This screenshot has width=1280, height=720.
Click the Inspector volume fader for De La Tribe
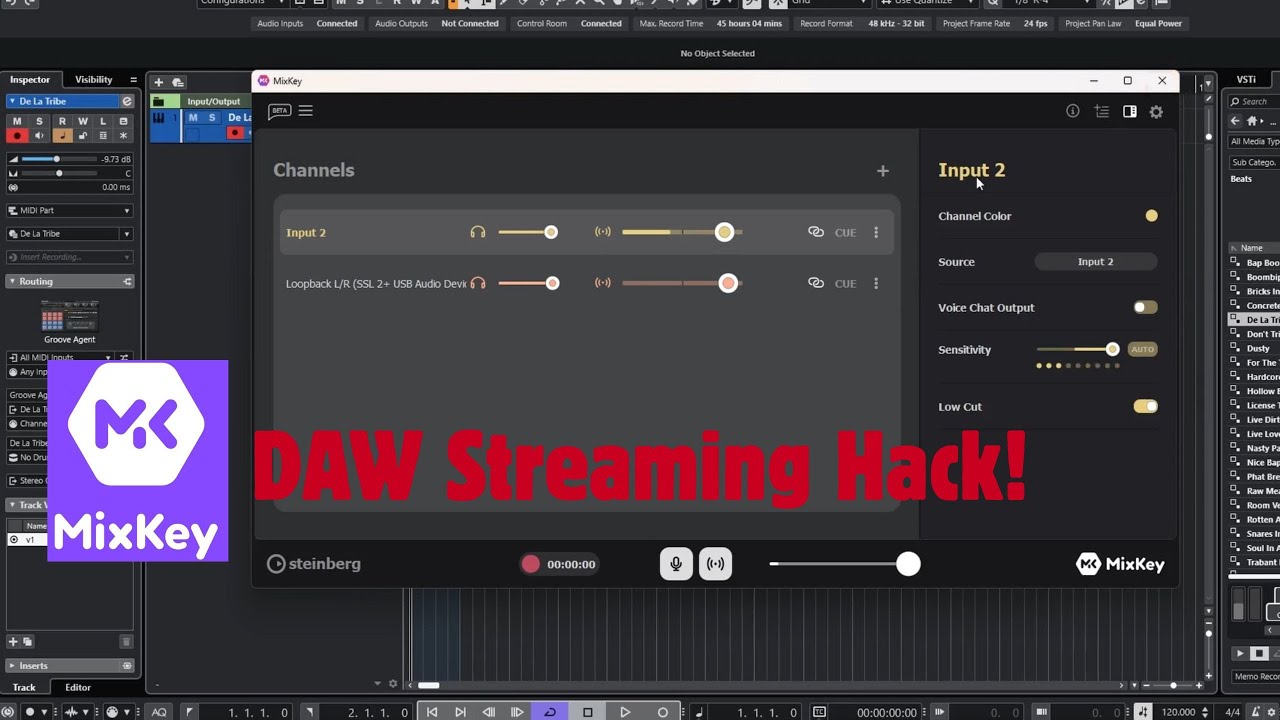click(56, 159)
